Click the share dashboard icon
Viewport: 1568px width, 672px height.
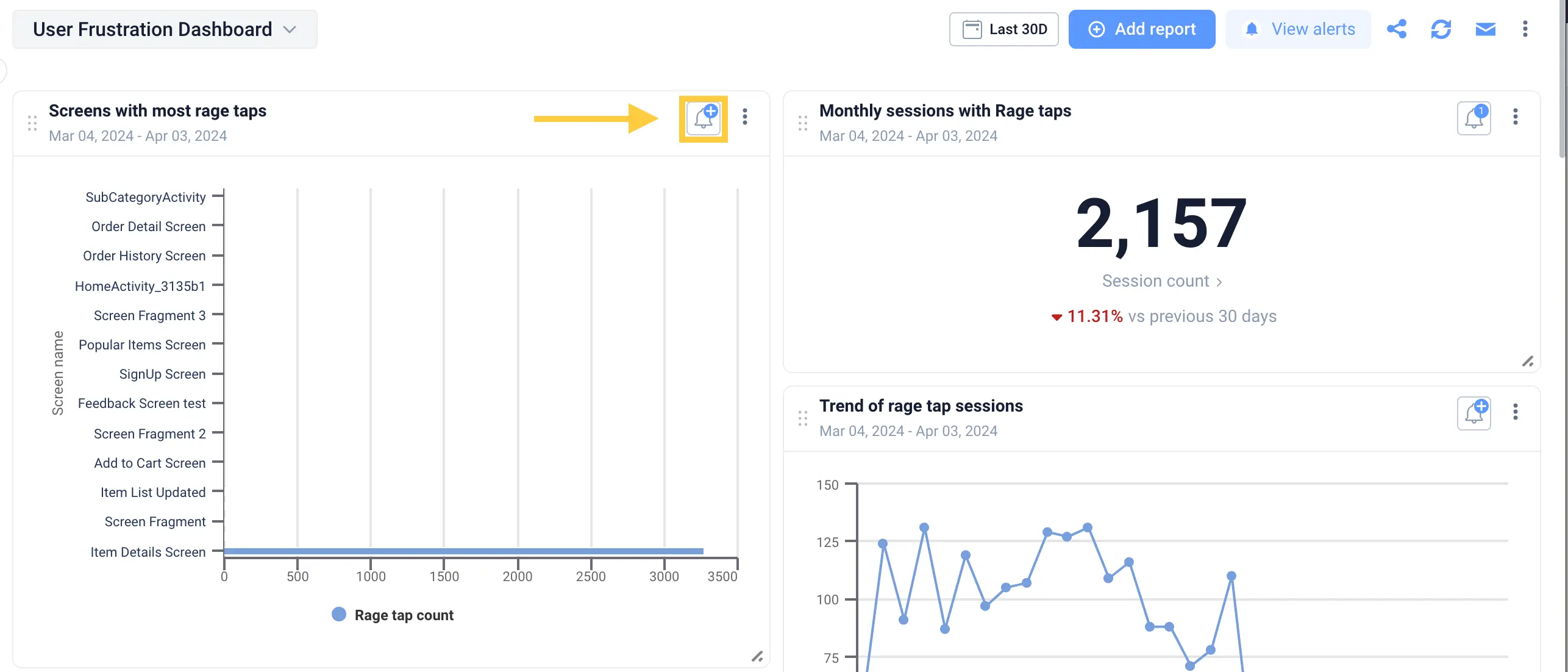1396,29
